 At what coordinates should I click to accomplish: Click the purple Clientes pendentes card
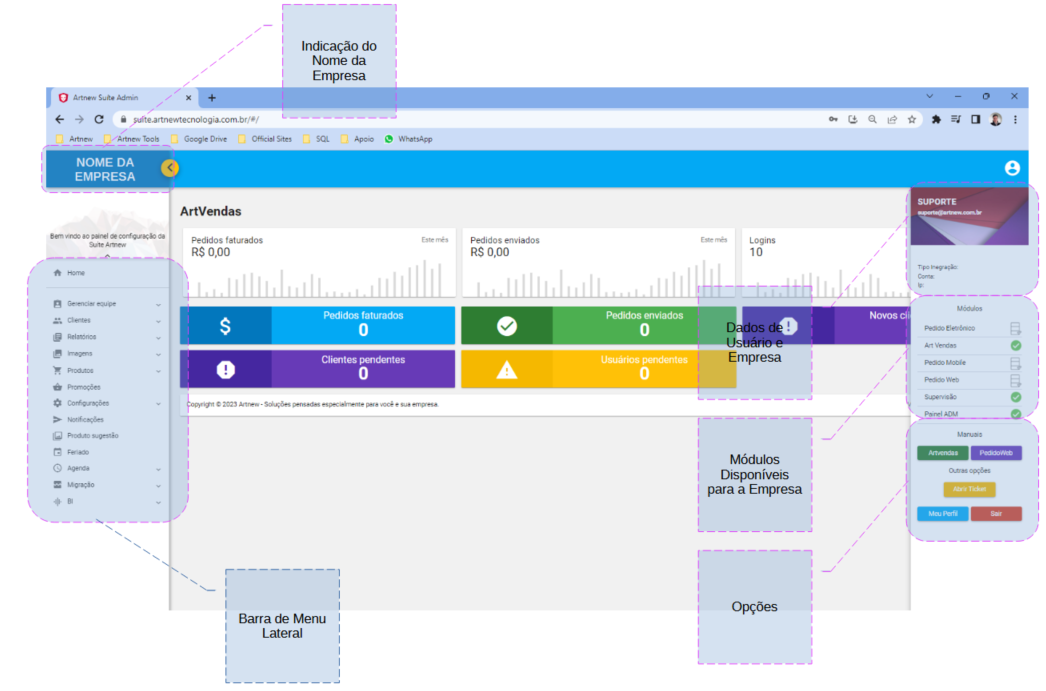318,369
